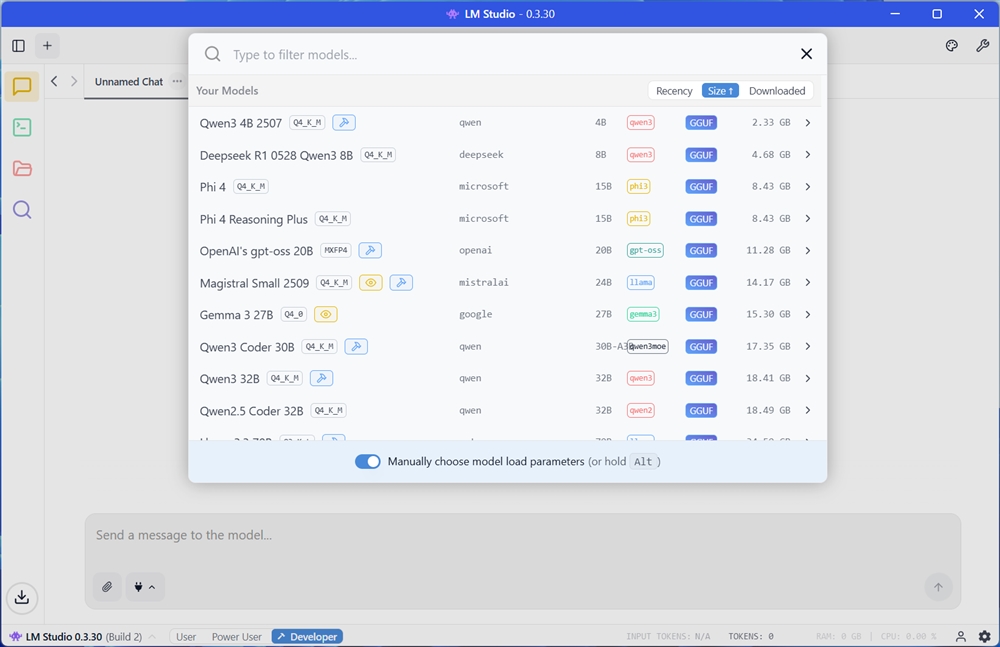This screenshot has width=1000, height=647.
Task: Open the app settings gear icon
Action: (985, 636)
